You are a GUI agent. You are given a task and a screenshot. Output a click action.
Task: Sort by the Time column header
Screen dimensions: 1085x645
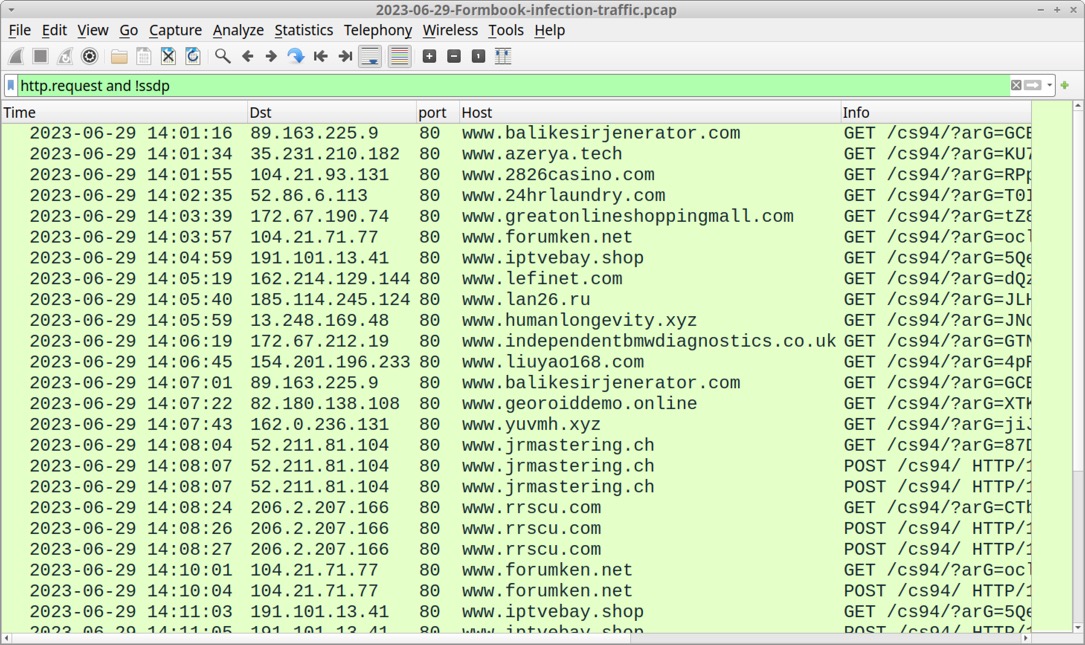pyautogui.click(x=124, y=112)
